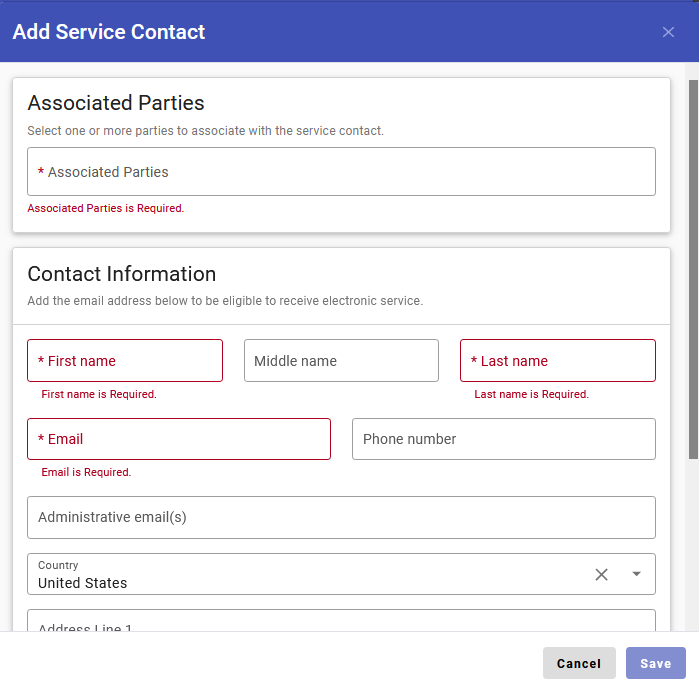This screenshot has width=699, height=691.
Task: Click into the Middle name field
Action: click(x=341, y=361)
